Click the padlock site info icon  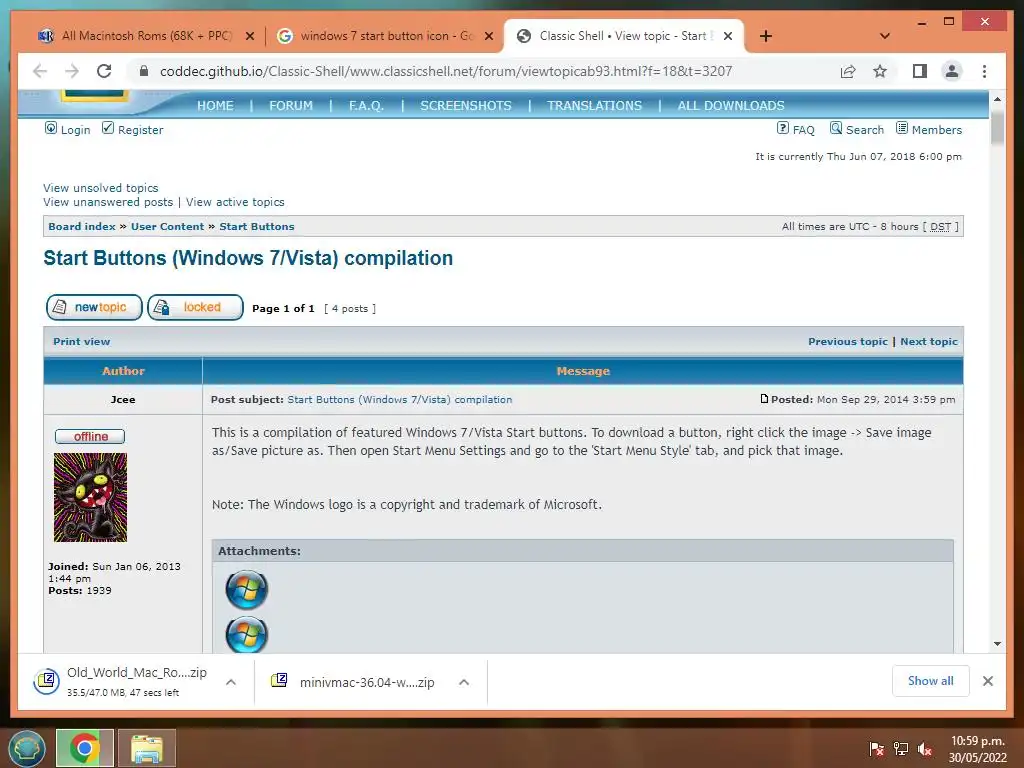click(144, 71)
